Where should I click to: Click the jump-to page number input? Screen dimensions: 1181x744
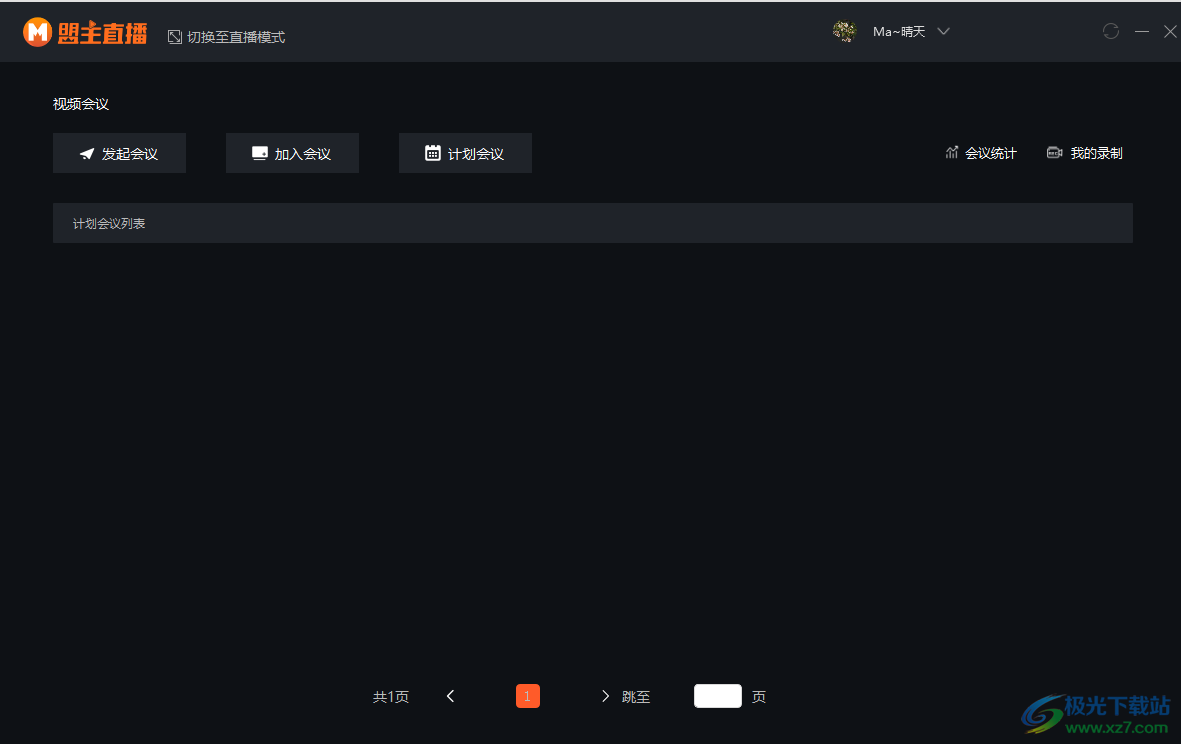coord(718,696)
